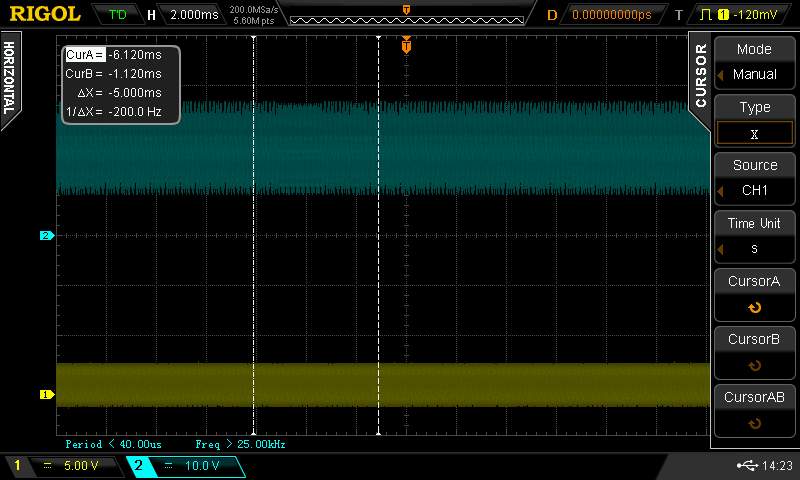800x480 pixels.
Task: Click the USB connection status icon
Action: (x=747, y=465)
